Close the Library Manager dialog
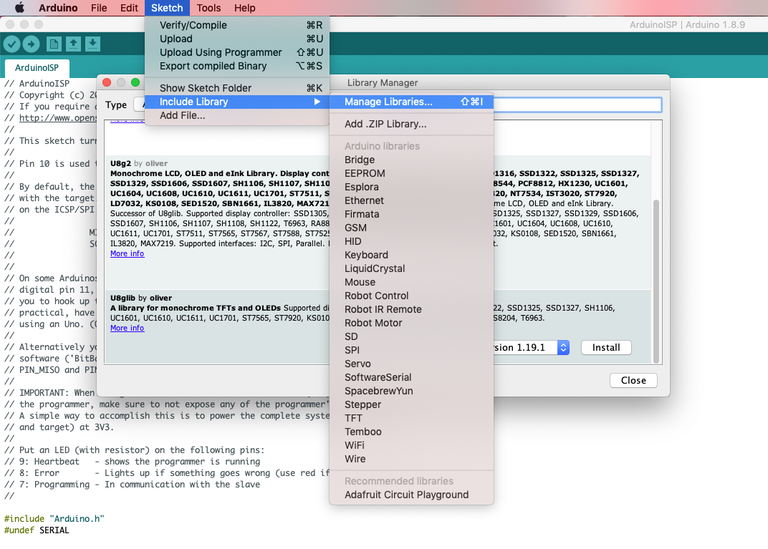This screenshot has width=768, height=549. click(632, 380)
